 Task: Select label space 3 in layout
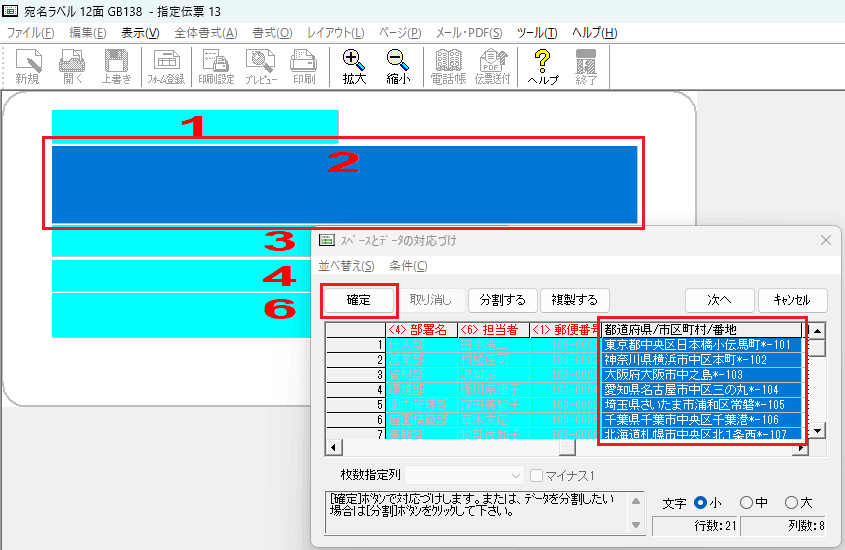pos(181,242)
